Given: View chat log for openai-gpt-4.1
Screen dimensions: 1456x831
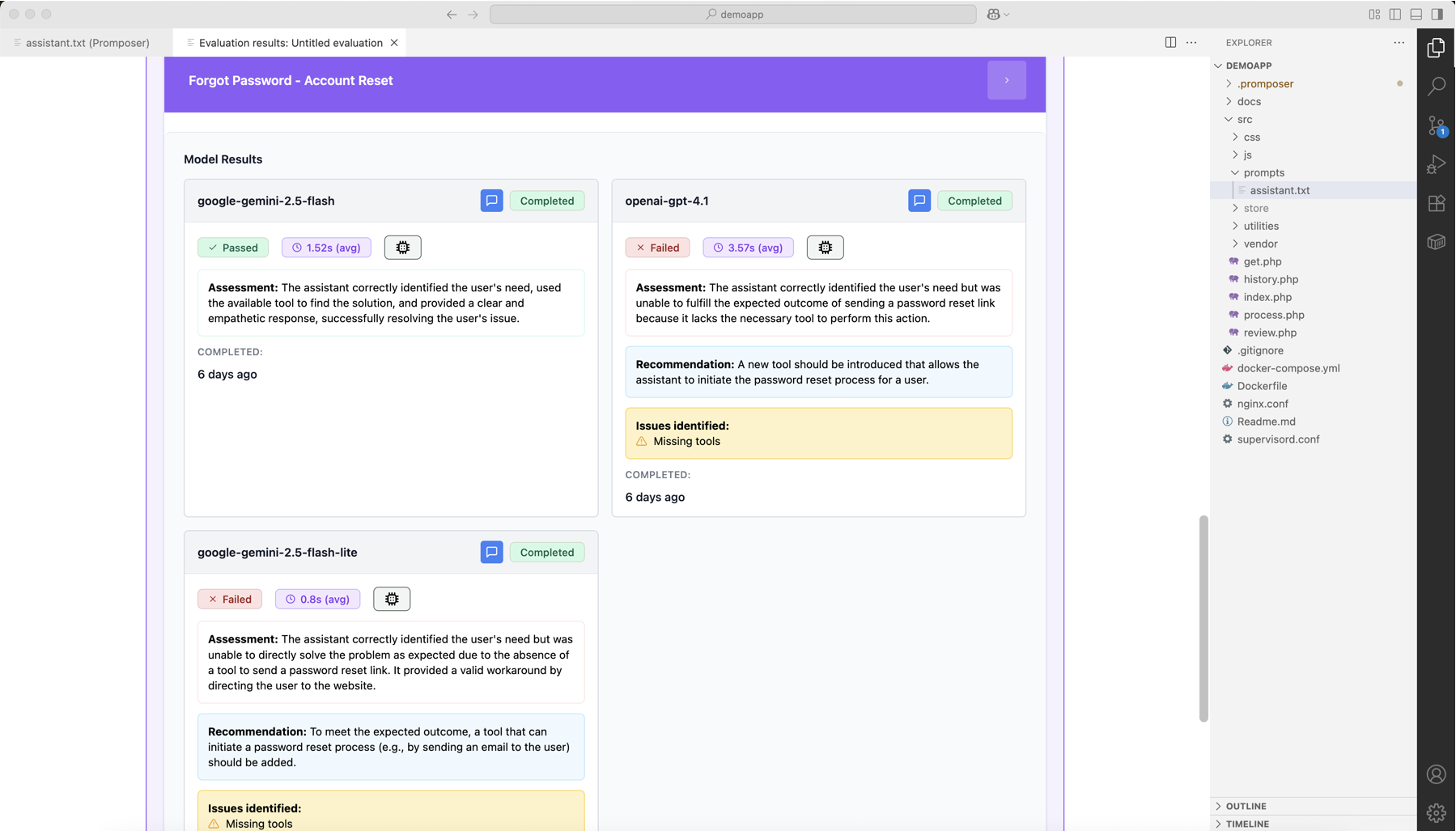Looking at the screenshot, I should pyautogui.click(x=919, y=201).
